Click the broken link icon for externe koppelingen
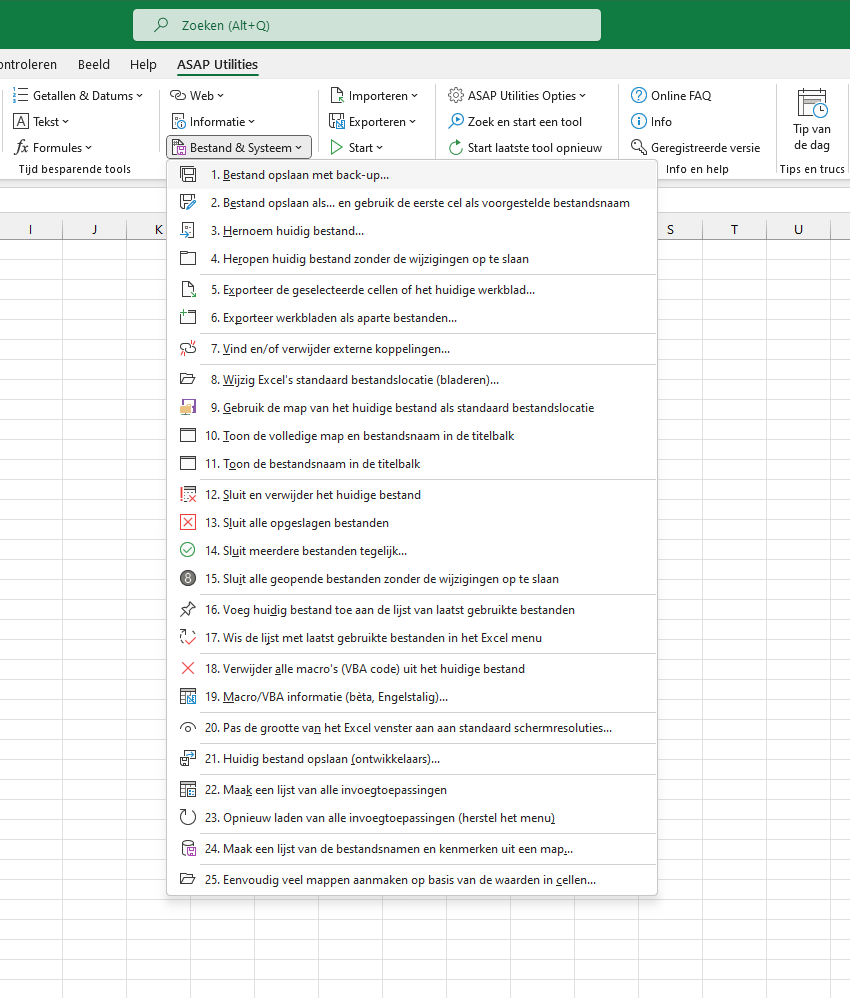The height and width of the screenshot is (998, 850). [188, 349]
